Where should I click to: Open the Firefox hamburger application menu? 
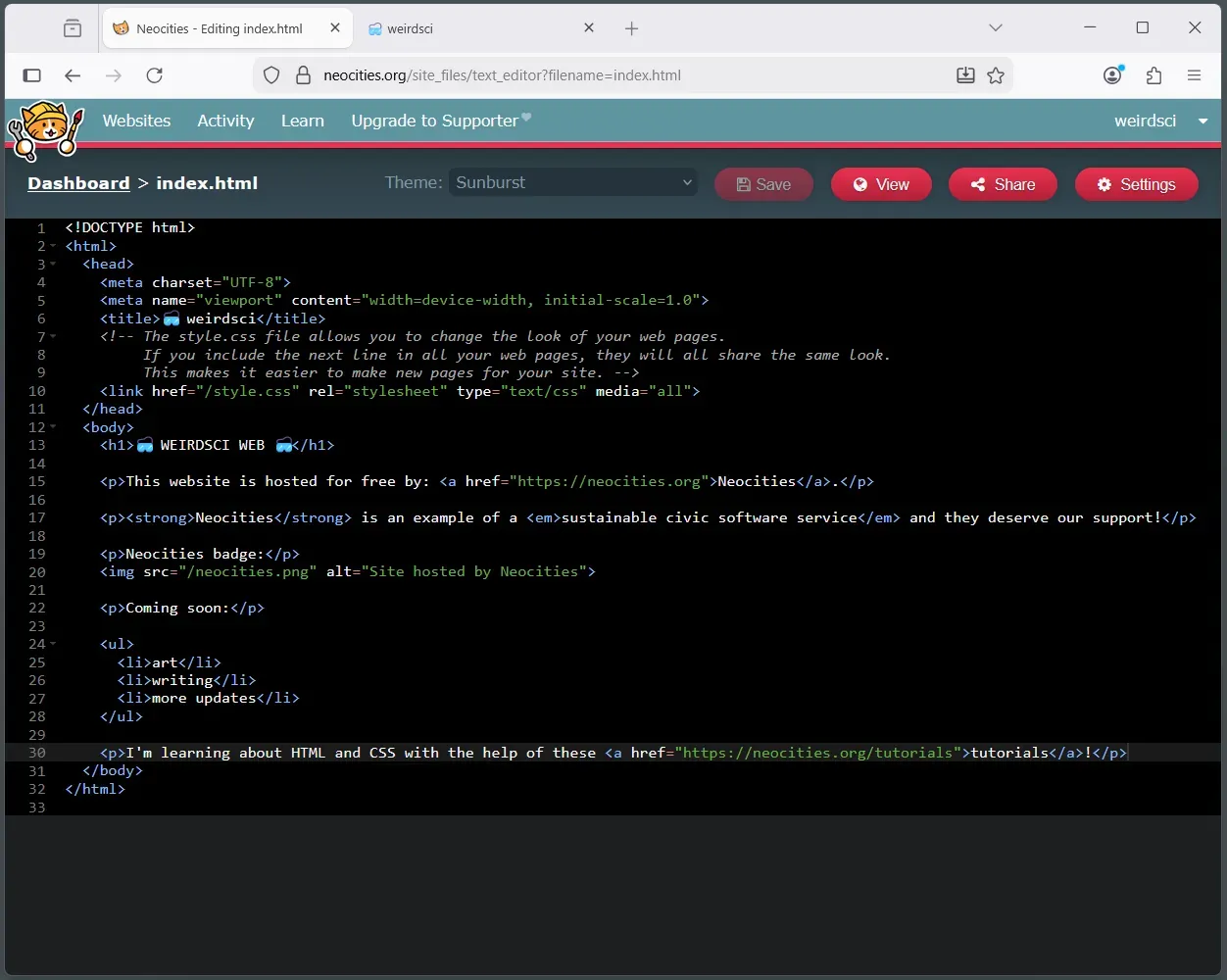(x=1194, y=75)
